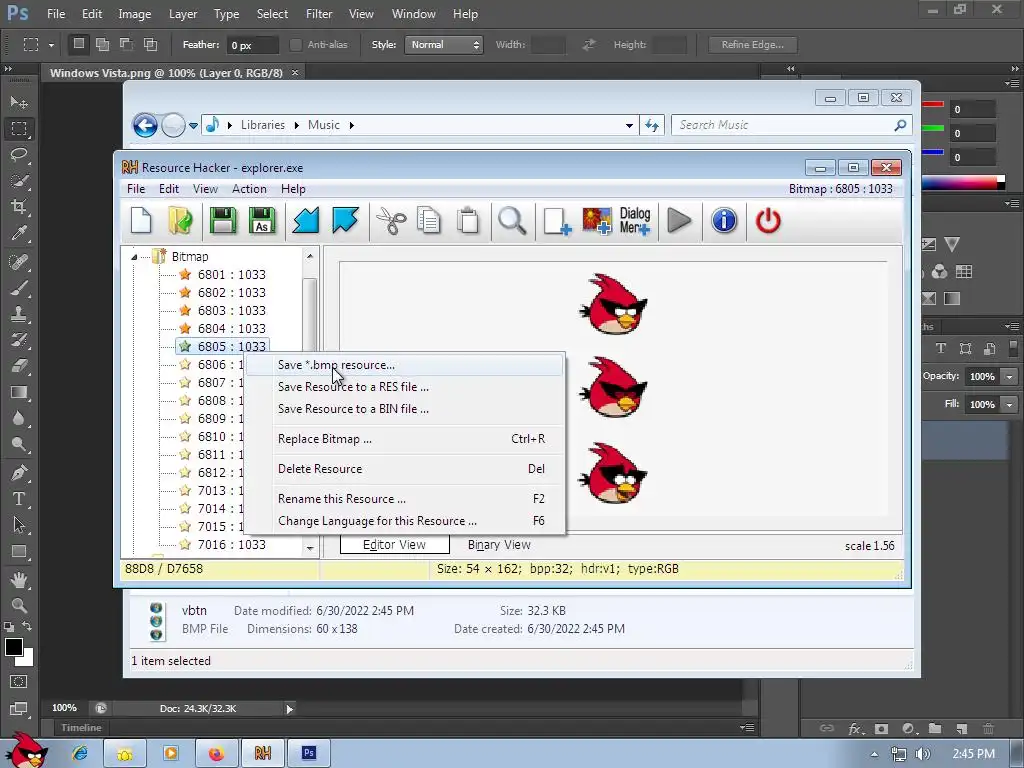
Task: Click the New blank file icon in Resource Hacker
Action: point(141,220)
